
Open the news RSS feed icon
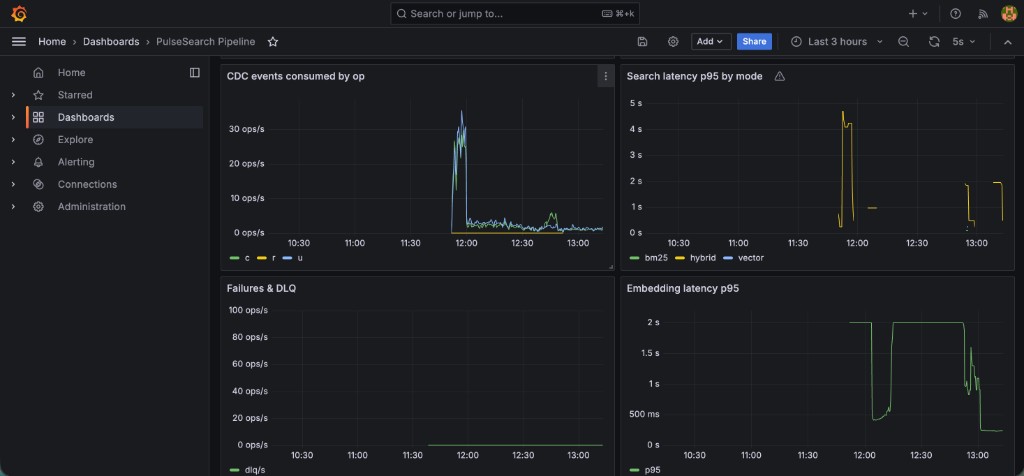[982, 14]
